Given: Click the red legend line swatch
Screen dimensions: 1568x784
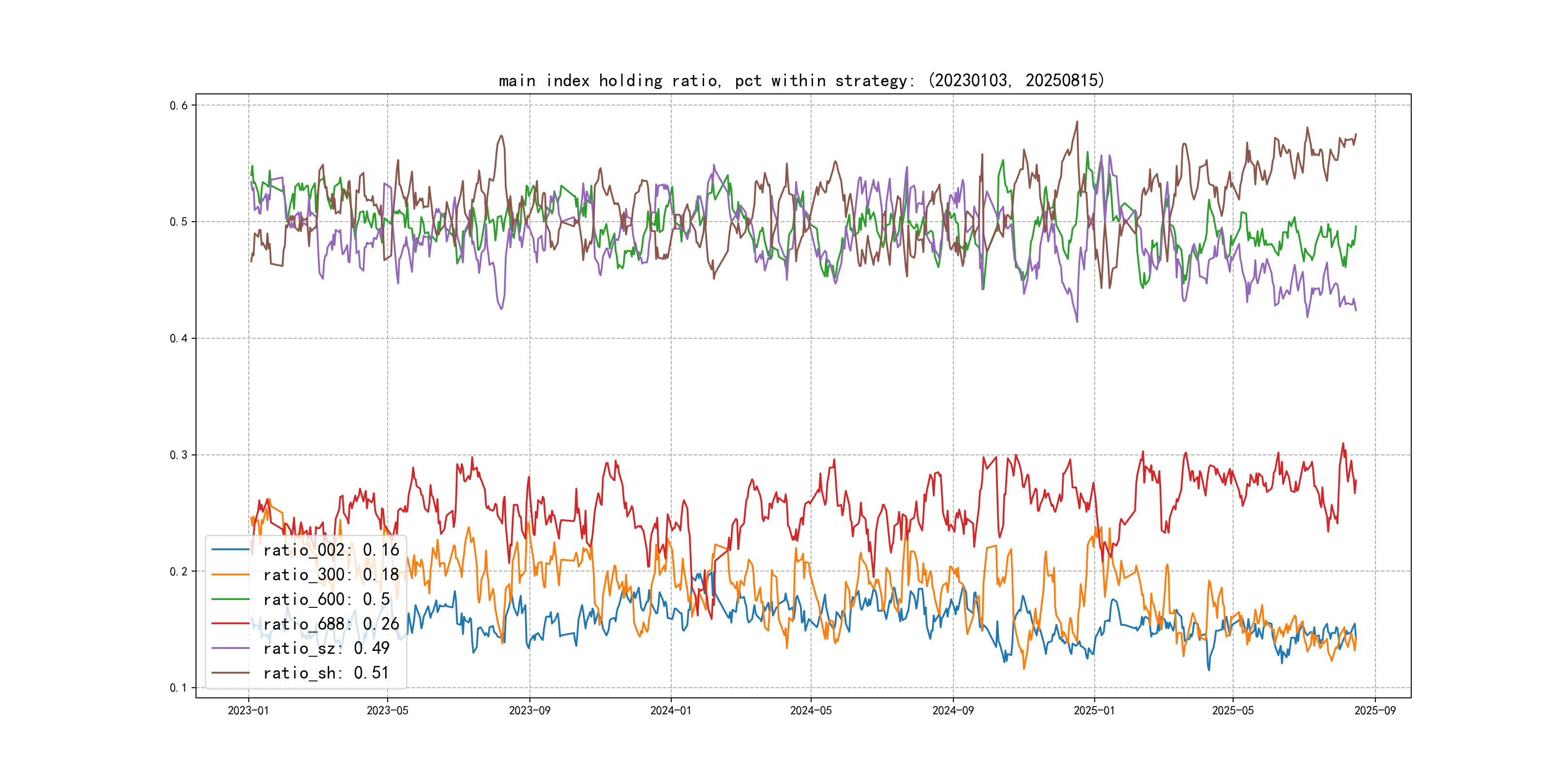Looking at the screenshot, I should point(231,623).
